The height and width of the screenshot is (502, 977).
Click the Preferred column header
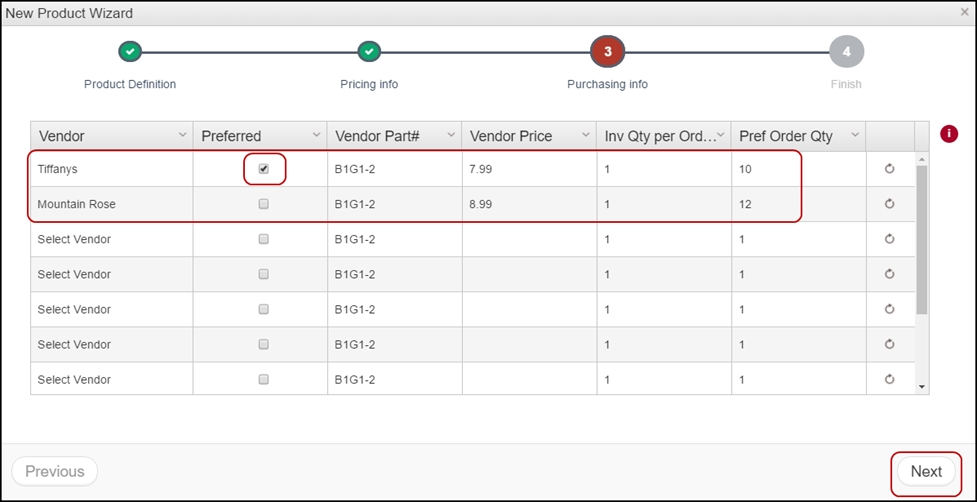tap(260, 136)
